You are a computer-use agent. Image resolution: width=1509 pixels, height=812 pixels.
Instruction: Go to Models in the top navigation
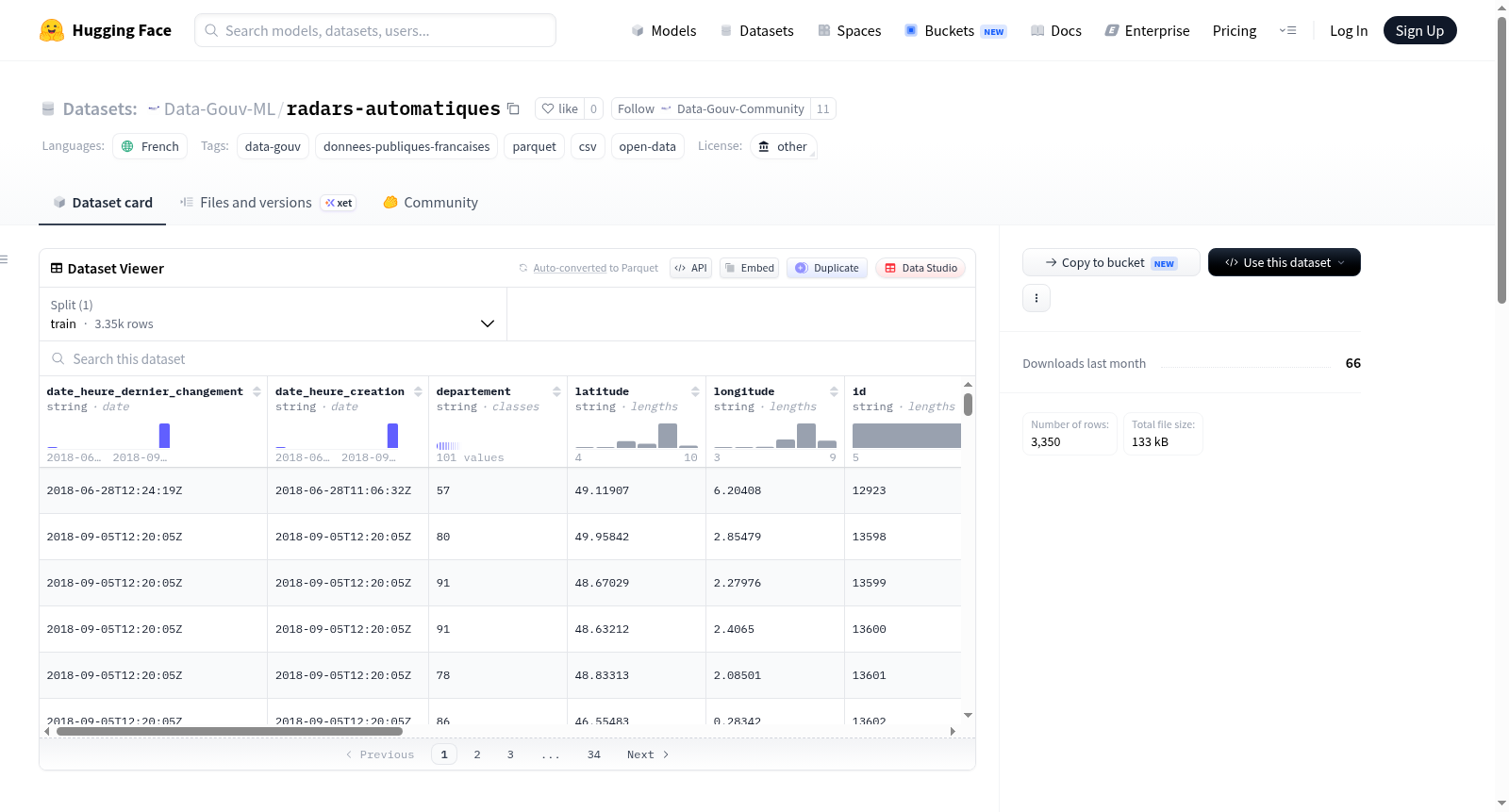[x=664, y=30]
